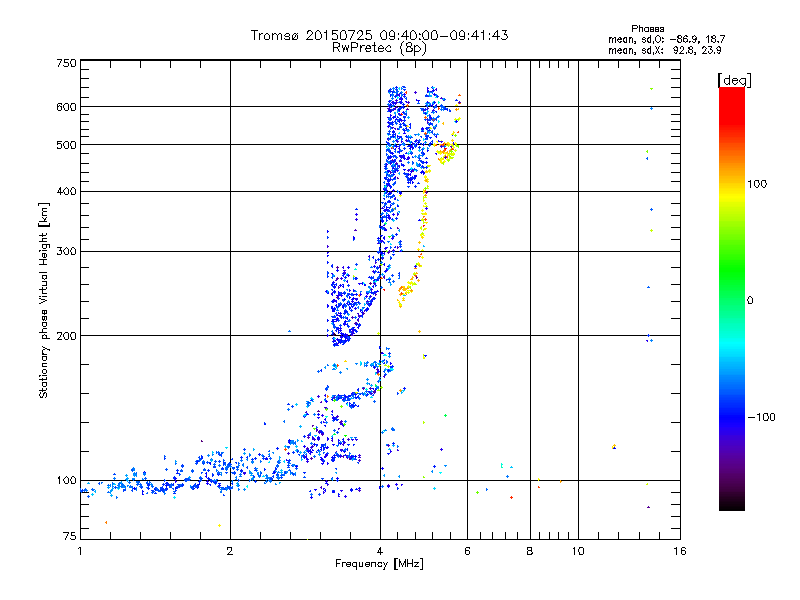The image size is (800, 600).
Task: Click the x-axis tick label '1'
Action: [x=80, y=551]
